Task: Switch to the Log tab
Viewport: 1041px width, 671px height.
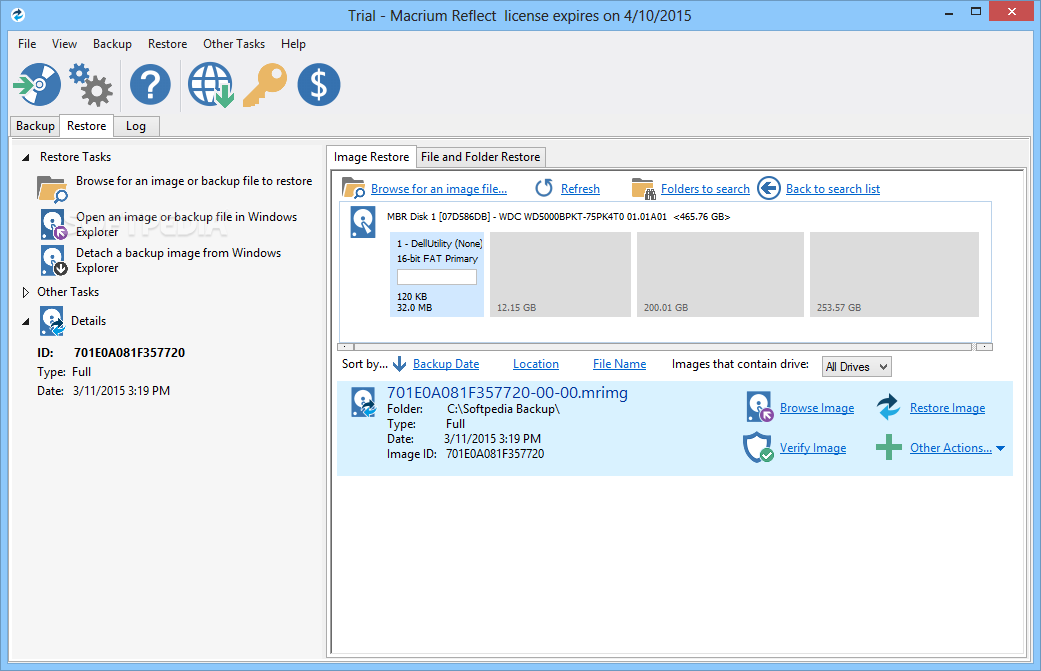Action: [x=136, y=126]
